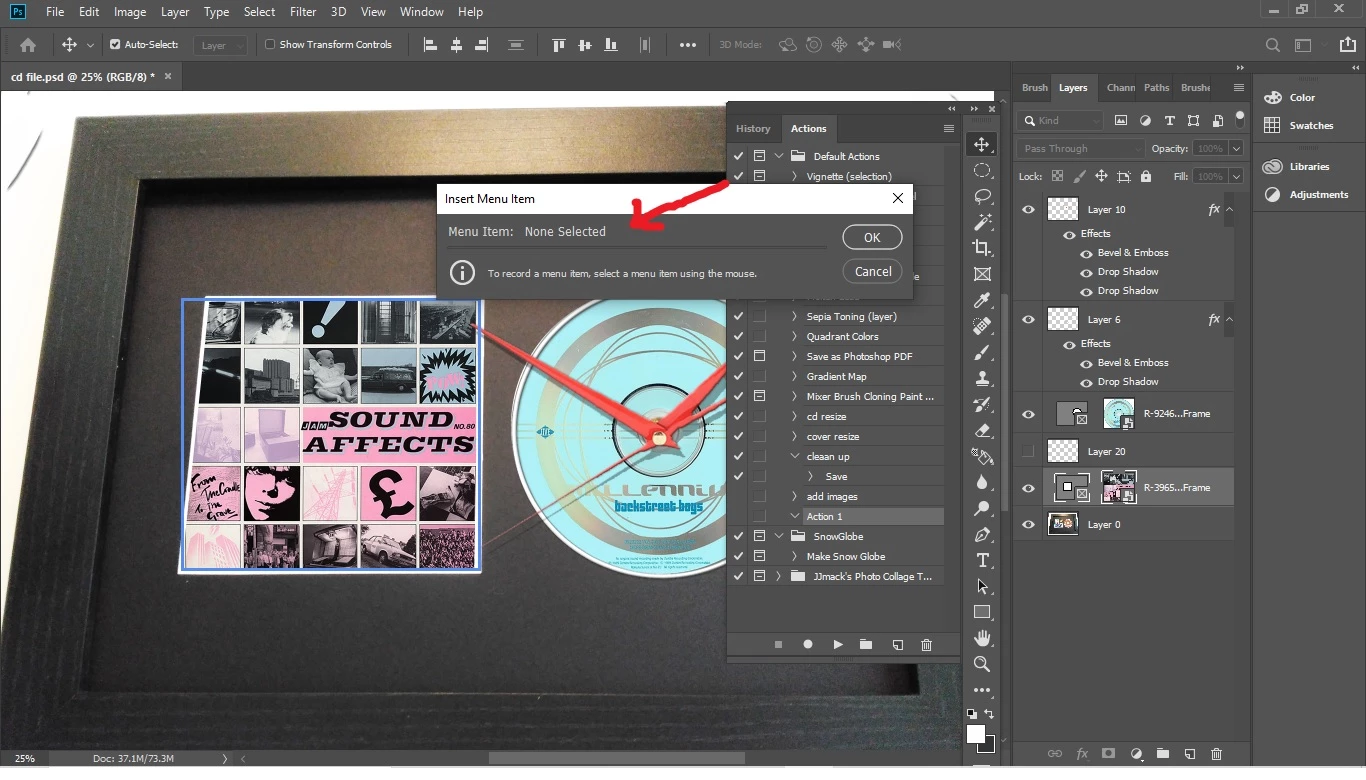
Task: Collapse Default Actions folder
Action: point(779,157)
